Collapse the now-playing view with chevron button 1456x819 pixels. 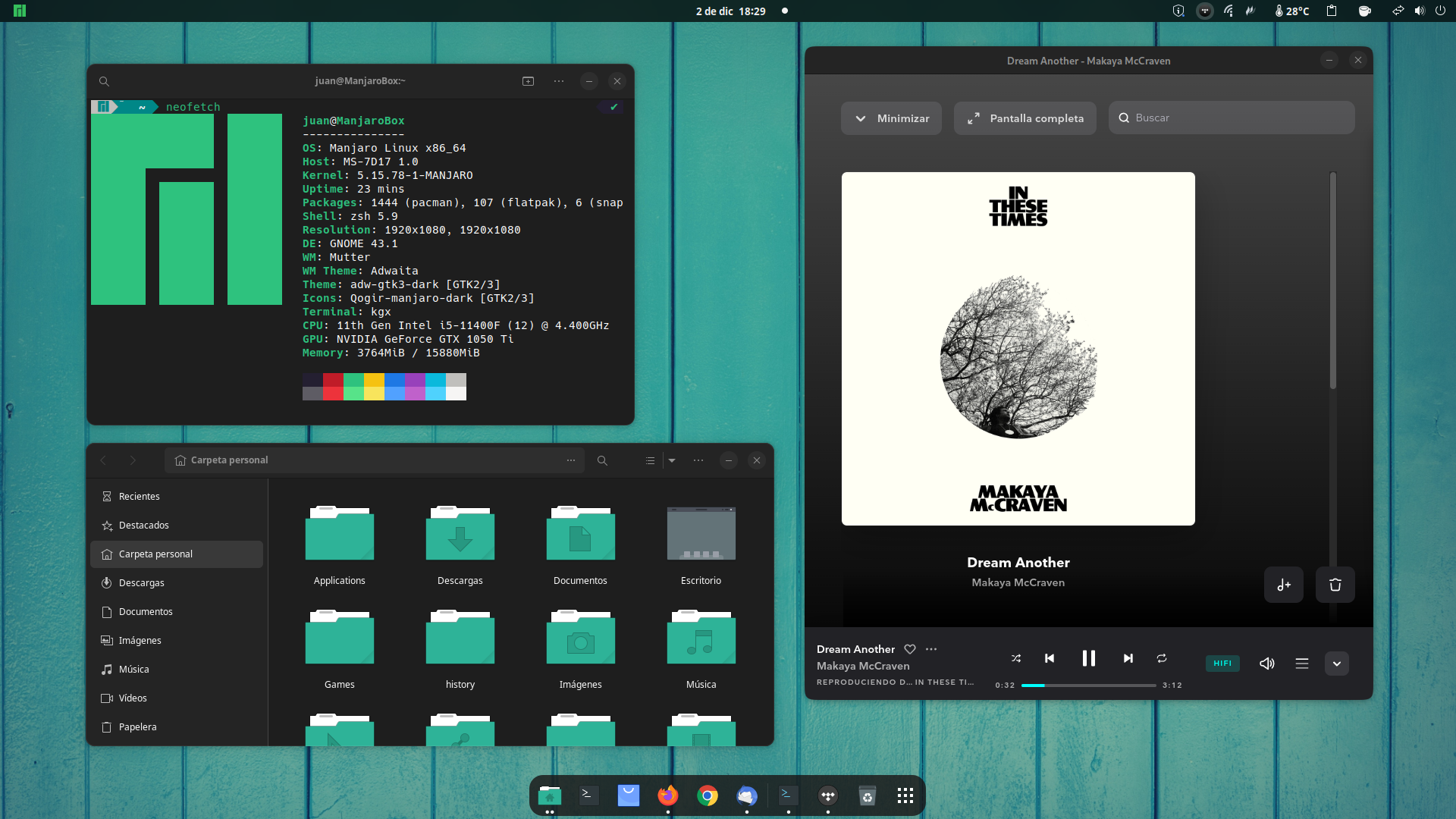(1337, 664)
